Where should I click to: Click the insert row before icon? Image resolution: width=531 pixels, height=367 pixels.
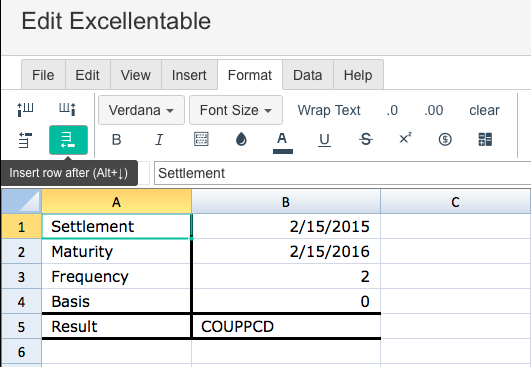pos(25,140)
